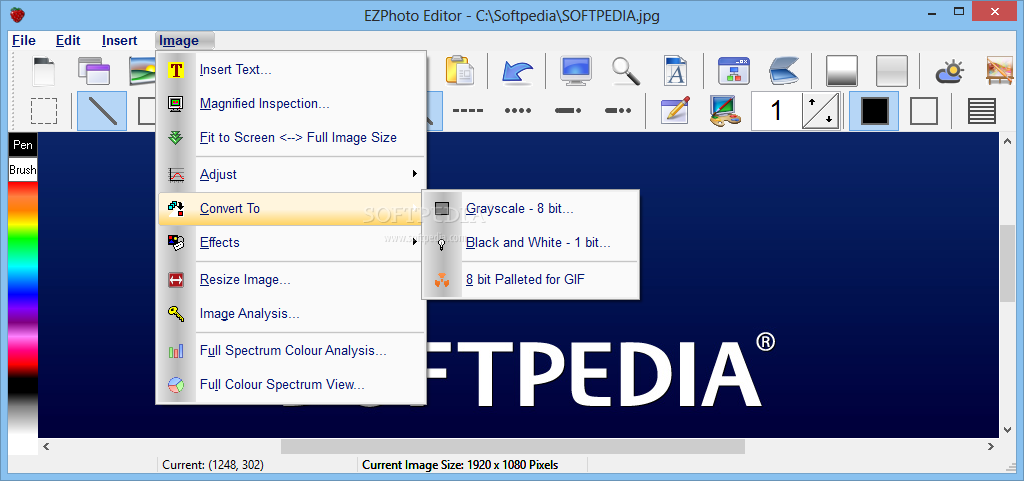Click the line width value field showing 1
Image resolution: width=1024 pixels, height=481 pixels.
point(776,111)
